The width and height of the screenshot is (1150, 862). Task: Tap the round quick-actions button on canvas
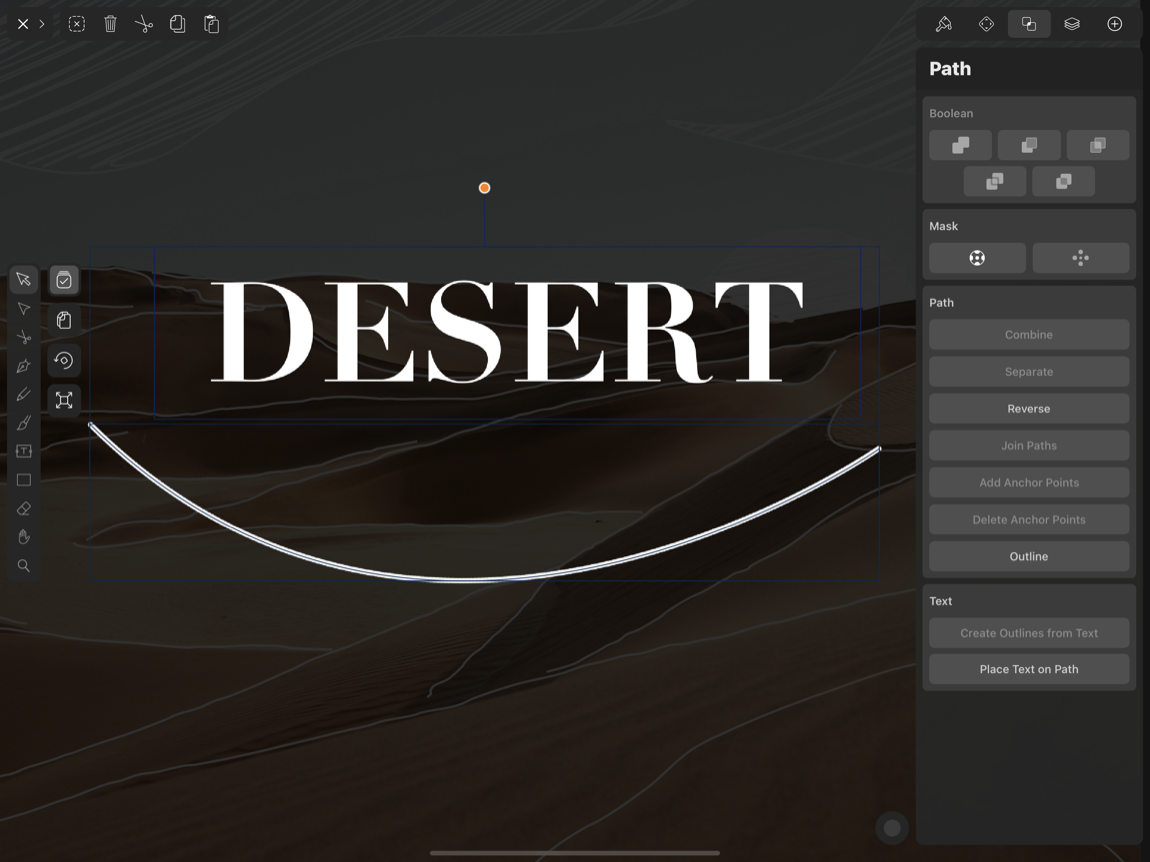tap(892, 828)
